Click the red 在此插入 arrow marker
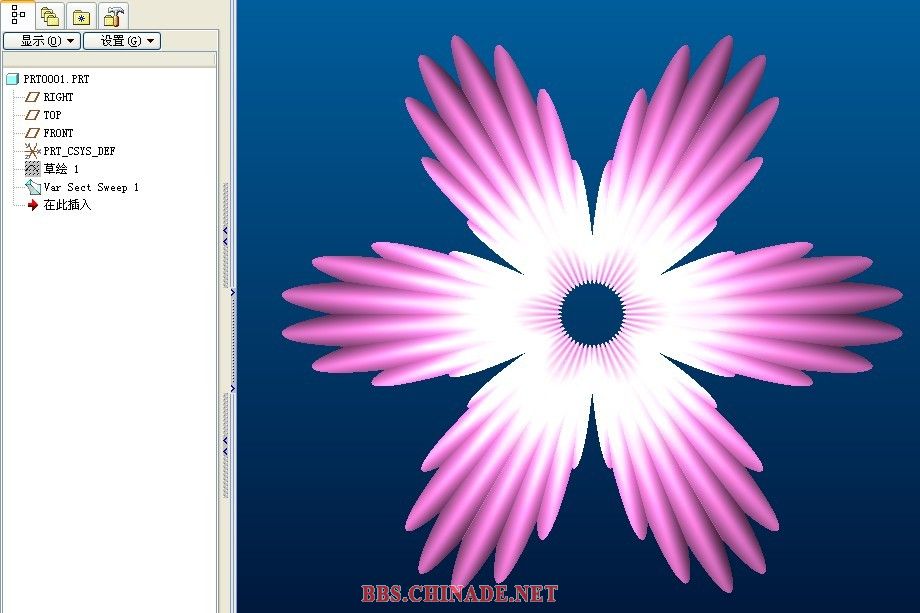Screen dimensions: 920x613 click(x=32, y=205)
